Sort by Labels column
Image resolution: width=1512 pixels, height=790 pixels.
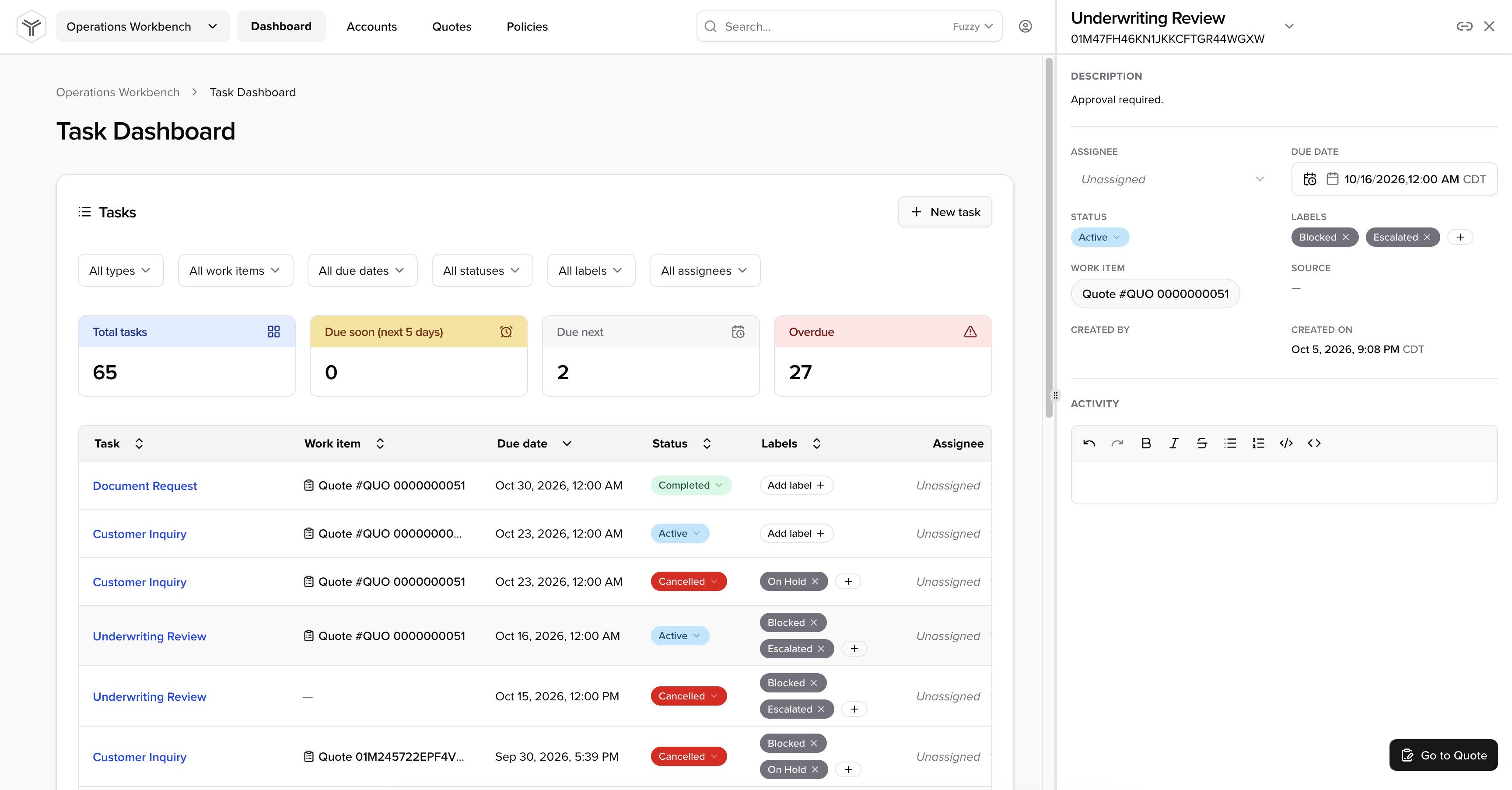pyautogui.click(x=817, y=444)
